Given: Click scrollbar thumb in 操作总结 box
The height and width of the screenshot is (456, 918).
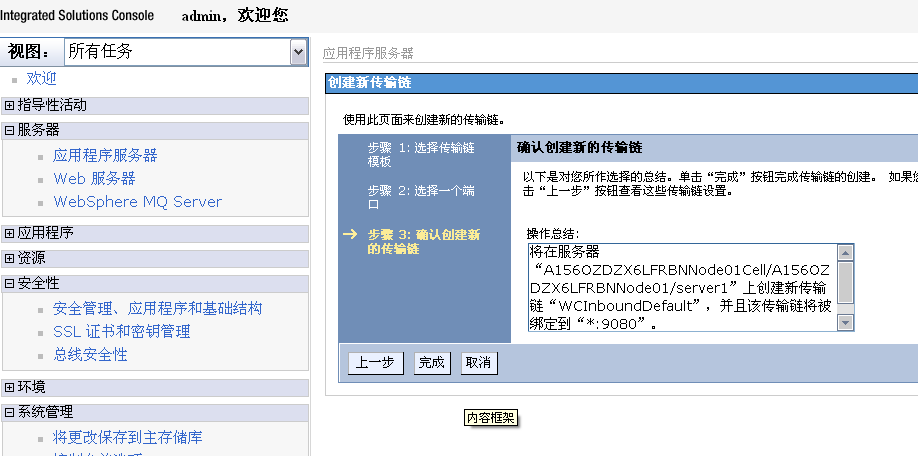Looking at the screenshot, I should pyautogui.click(x=845, y=282).
